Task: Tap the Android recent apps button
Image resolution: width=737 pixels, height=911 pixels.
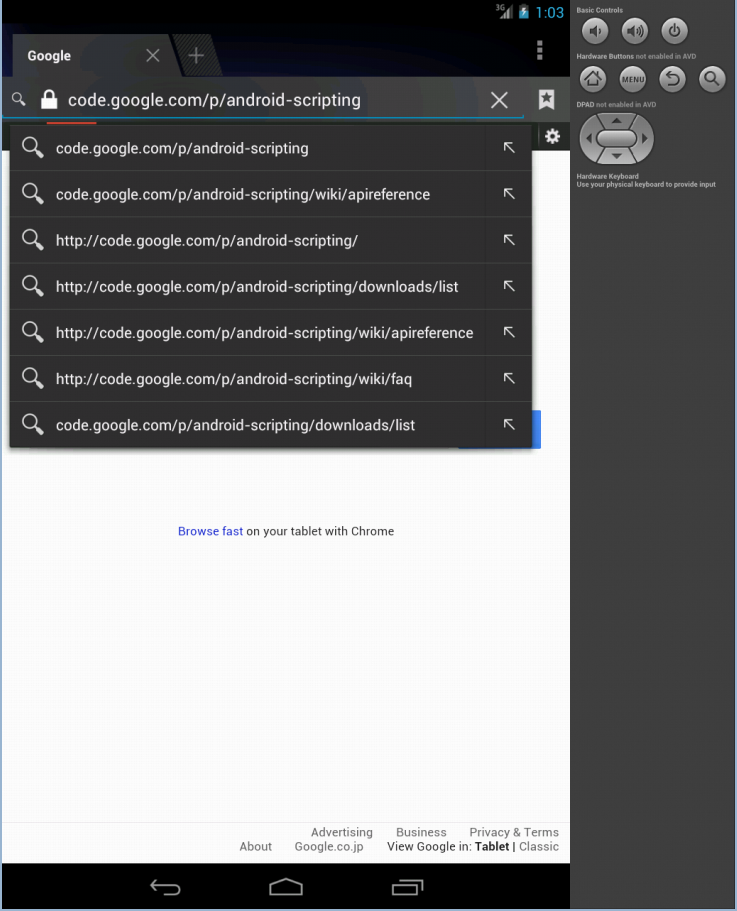Action: click(x=407, y=887)
